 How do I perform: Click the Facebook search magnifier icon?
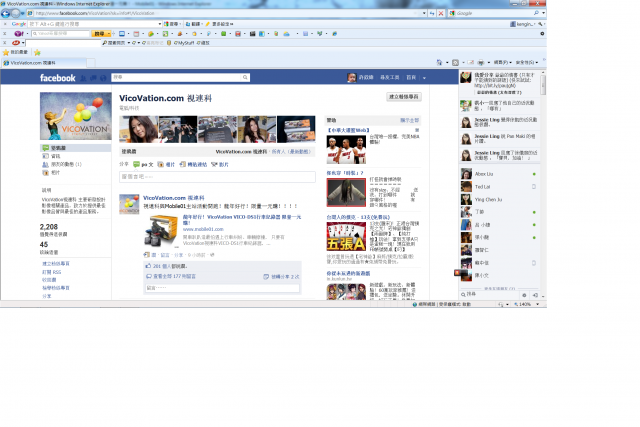(245, 77)
